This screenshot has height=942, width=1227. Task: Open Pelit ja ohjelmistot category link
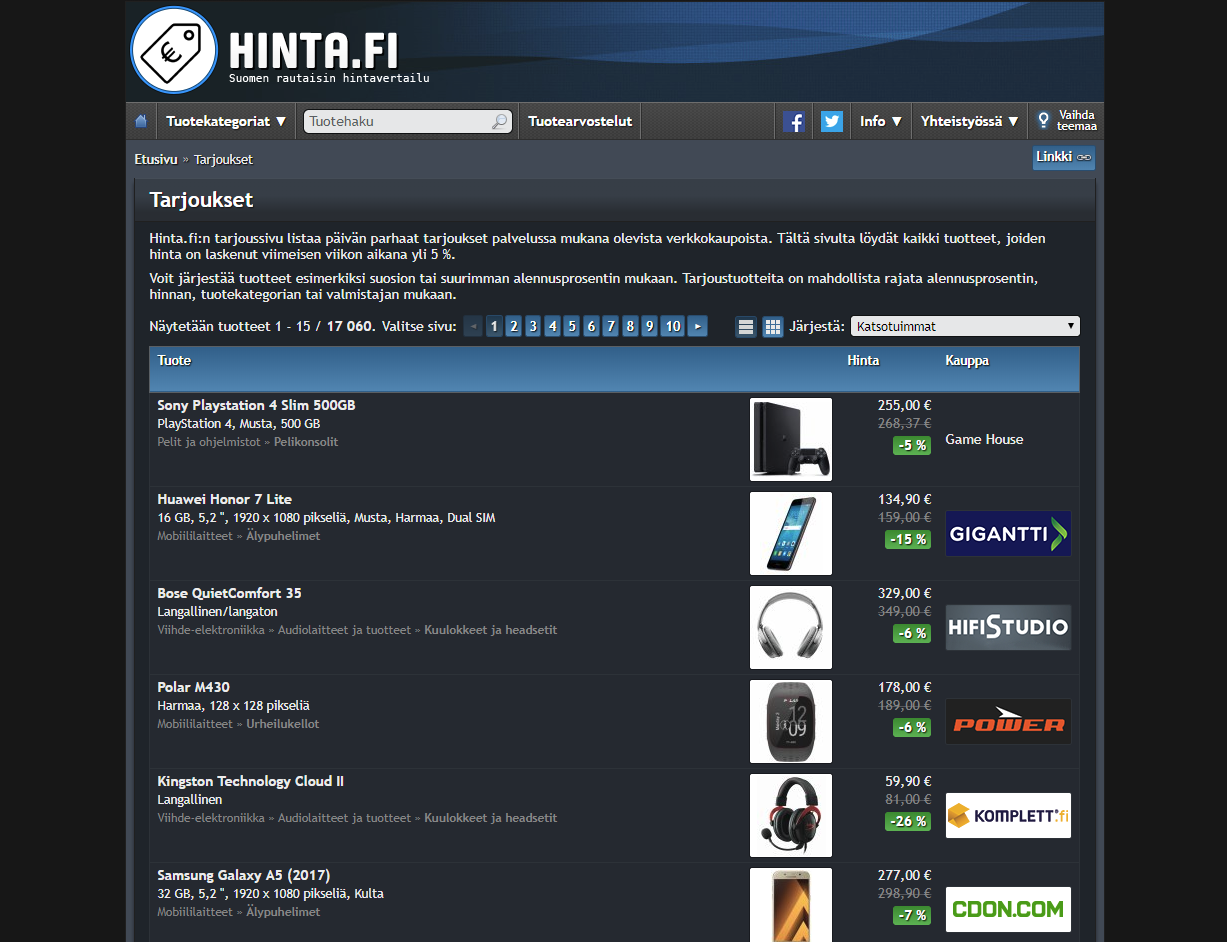coord(208,442)
